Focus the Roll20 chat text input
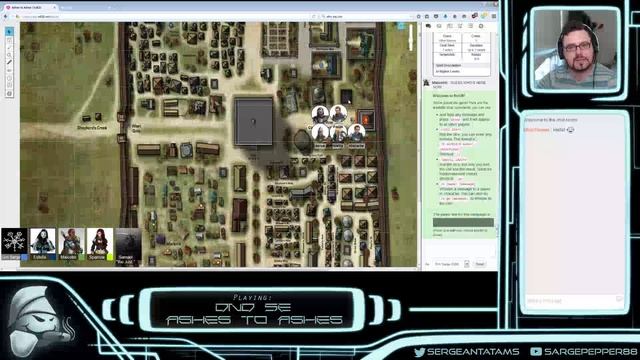Image resolution: width=640 pixels, height=360 pixels. pyautogui.click(x=459, y=249)
